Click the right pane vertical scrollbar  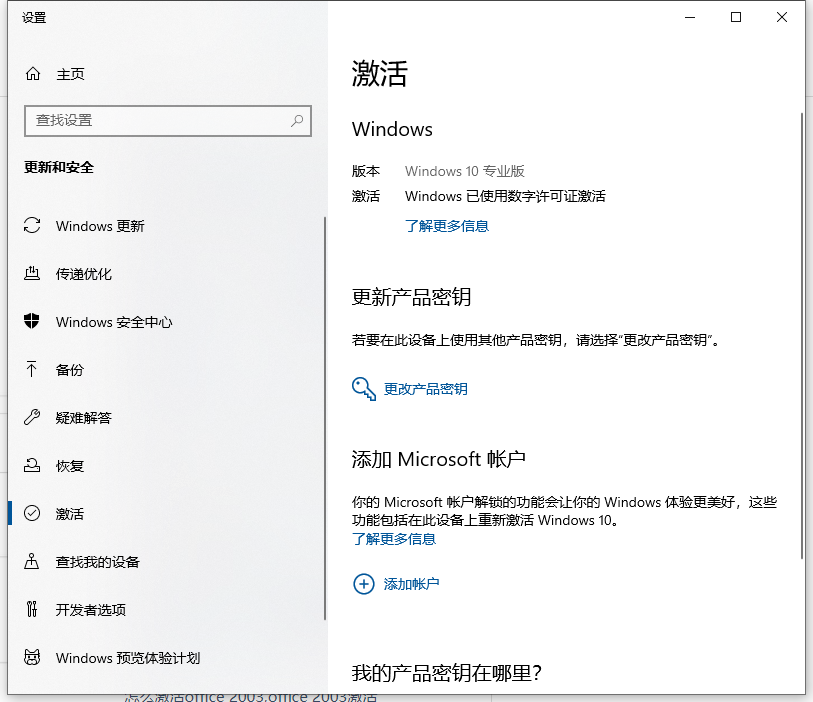click(802, 335)
